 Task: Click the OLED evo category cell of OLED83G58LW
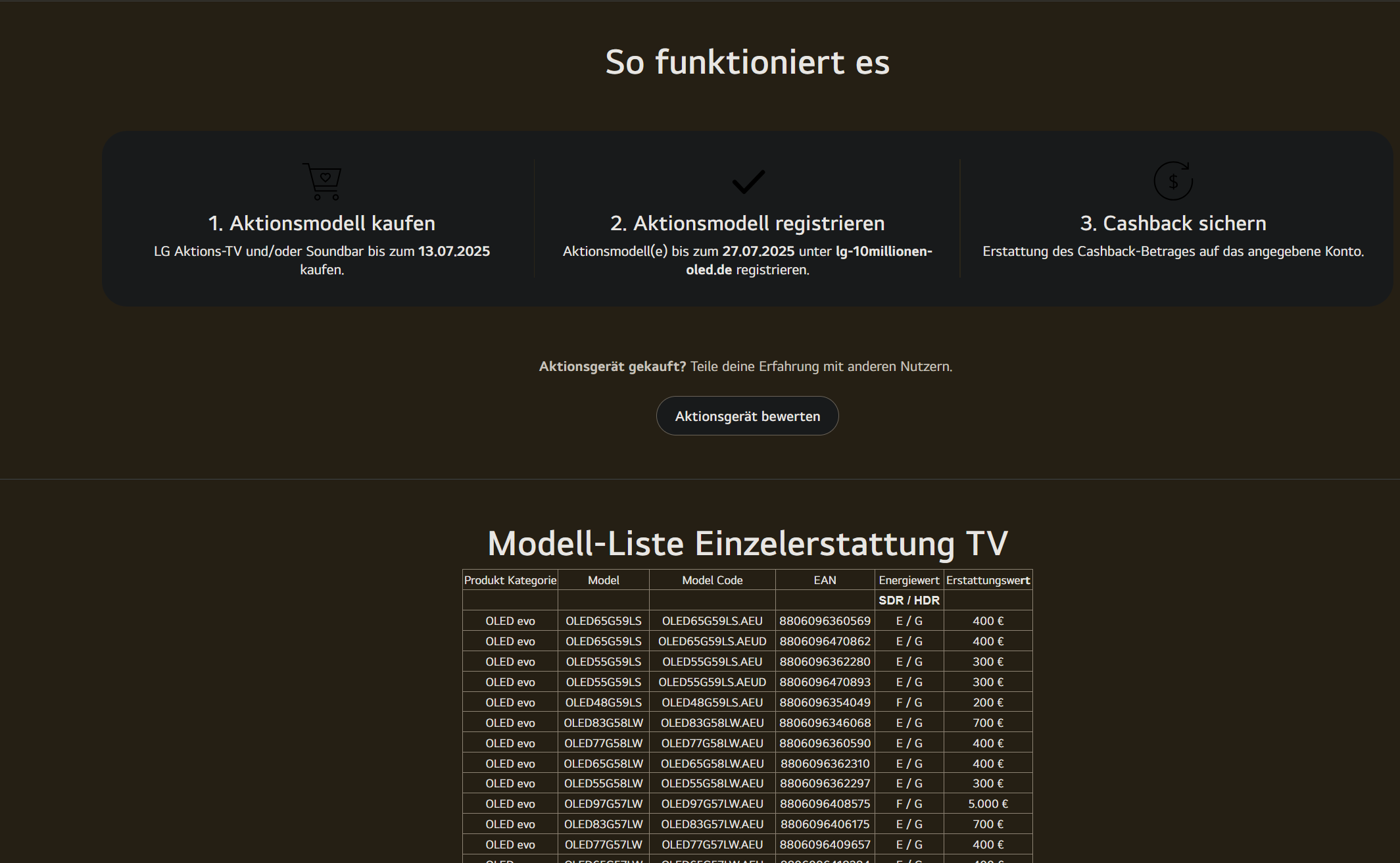click(510, 722)
